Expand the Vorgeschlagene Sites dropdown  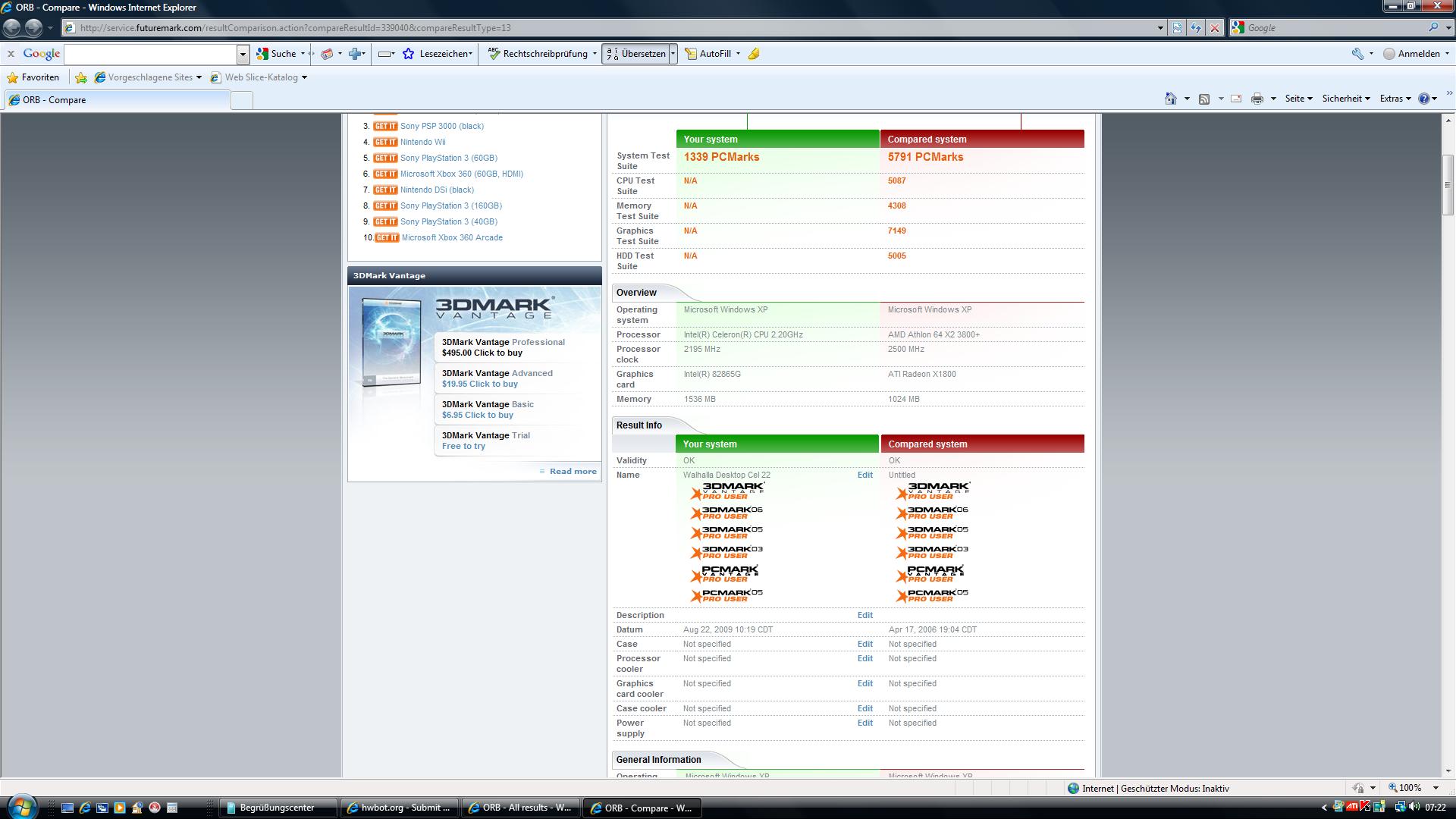pyautogui.click(x=199, y=77)
